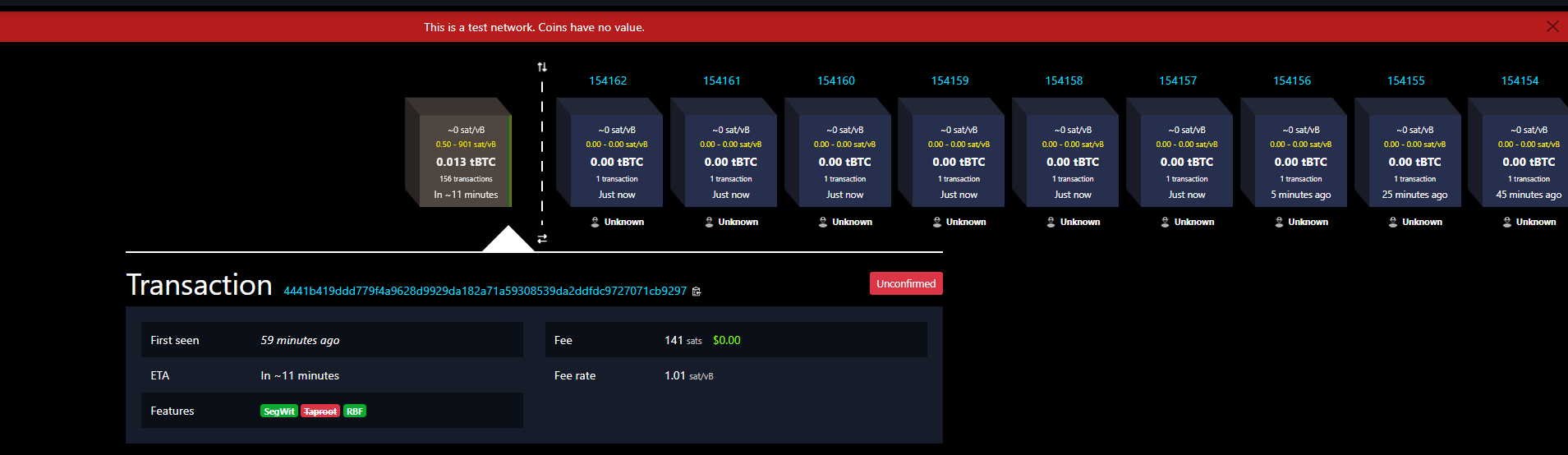Viewport: 1568px width, 455px height.
Task: Click the Unknown miner under block 154154
Action: (1529, 222)
